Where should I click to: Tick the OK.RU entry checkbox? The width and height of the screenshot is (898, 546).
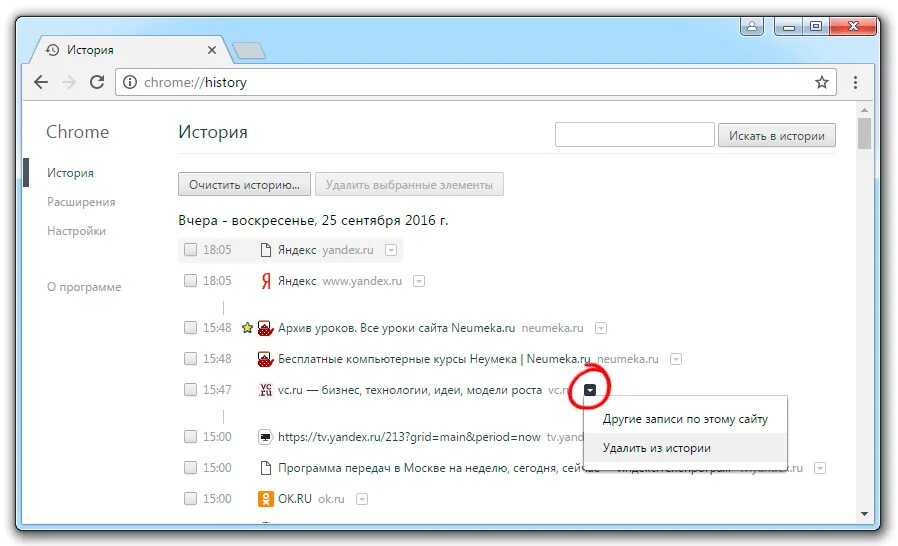click(190, 498)
